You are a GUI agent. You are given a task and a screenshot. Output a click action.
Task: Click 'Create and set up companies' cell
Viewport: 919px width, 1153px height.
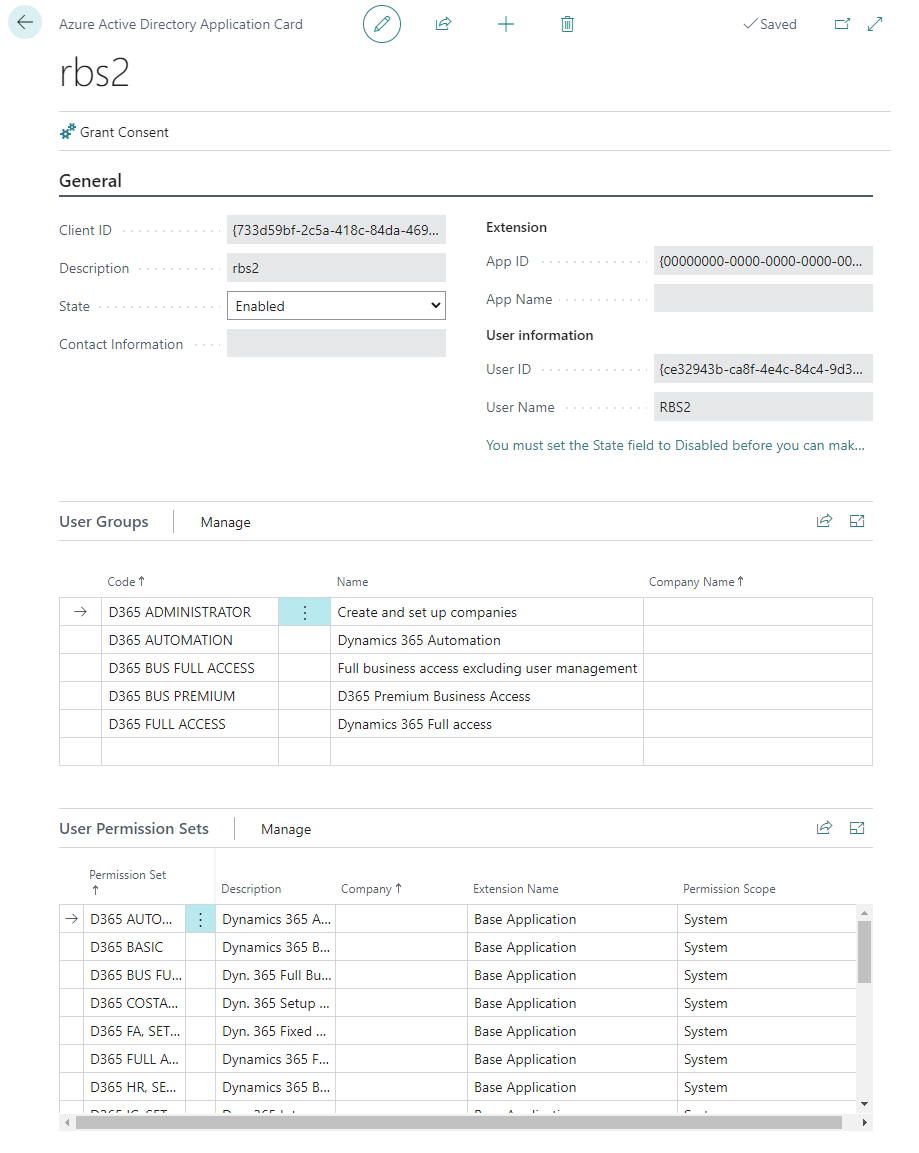pos(487,612)
